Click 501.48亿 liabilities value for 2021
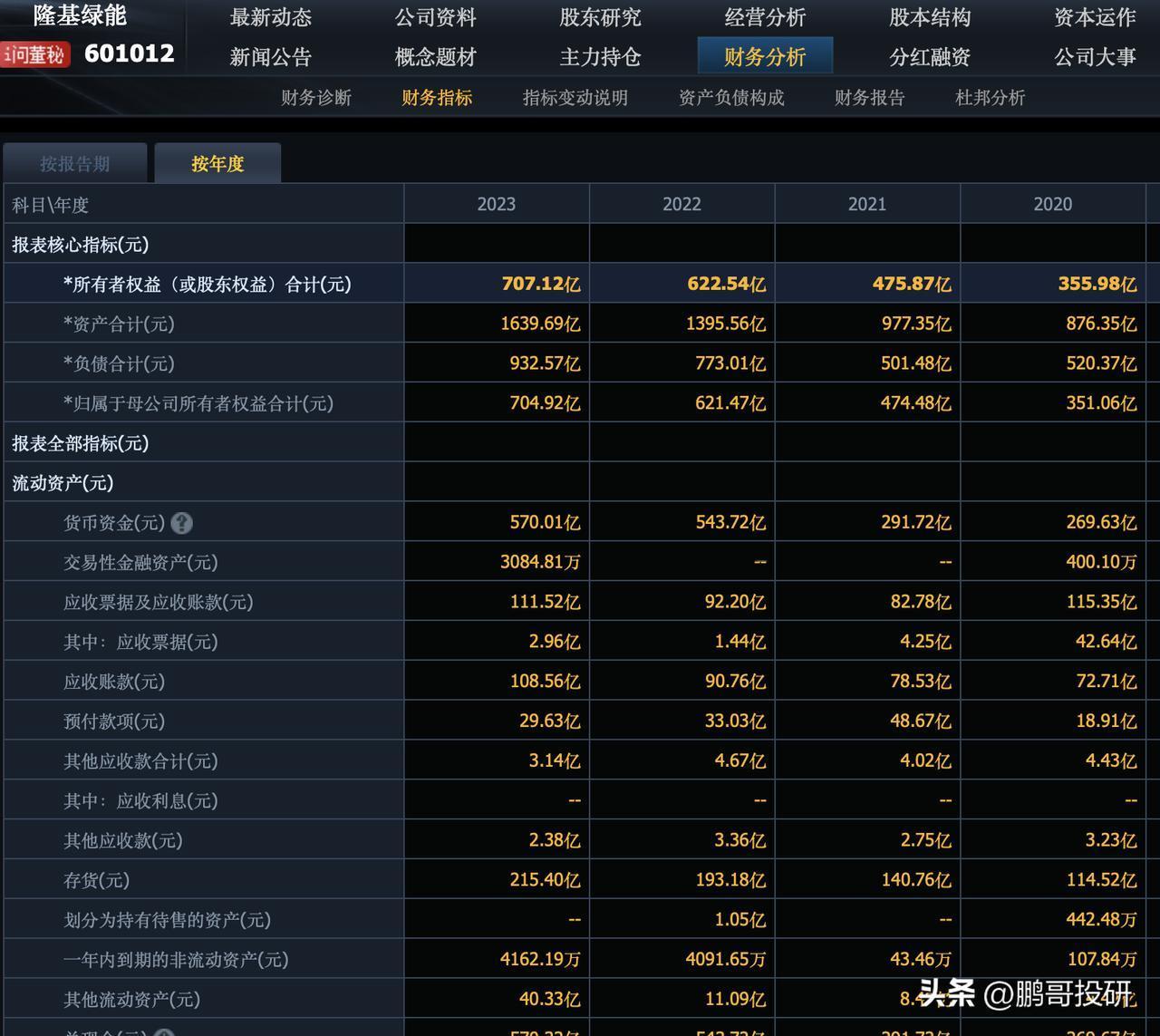This screenshot has width=1160, height=1036. 916,363
